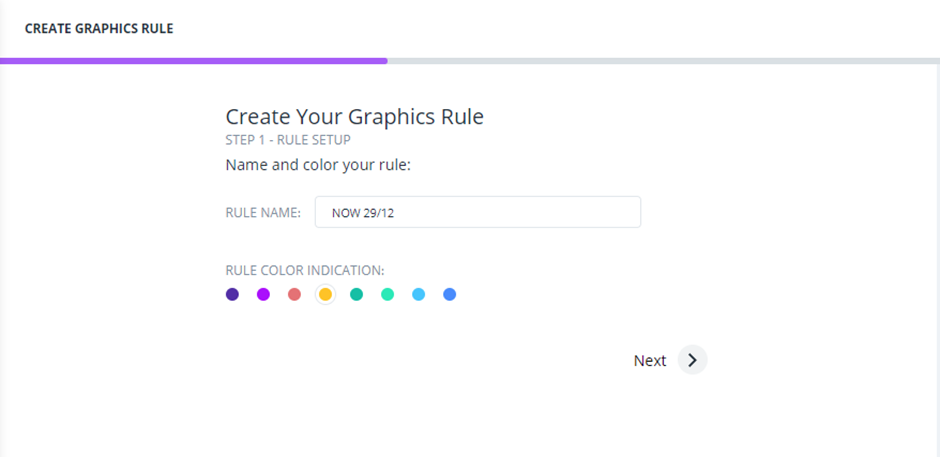Pick the light sky blue color
Screen dimensions: 940x457
[418, 294]
